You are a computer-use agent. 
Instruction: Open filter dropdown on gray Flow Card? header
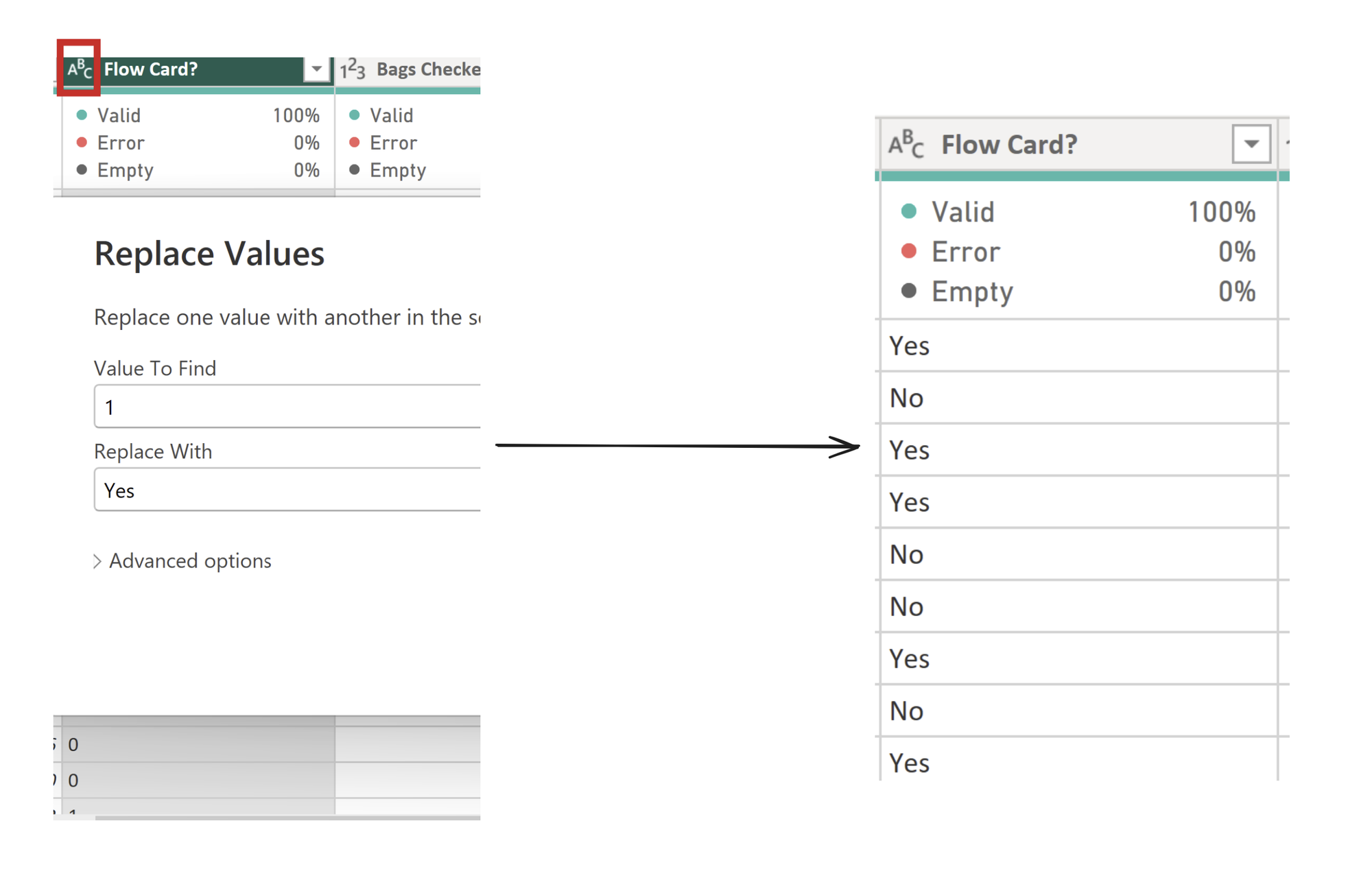(1251, 144)
